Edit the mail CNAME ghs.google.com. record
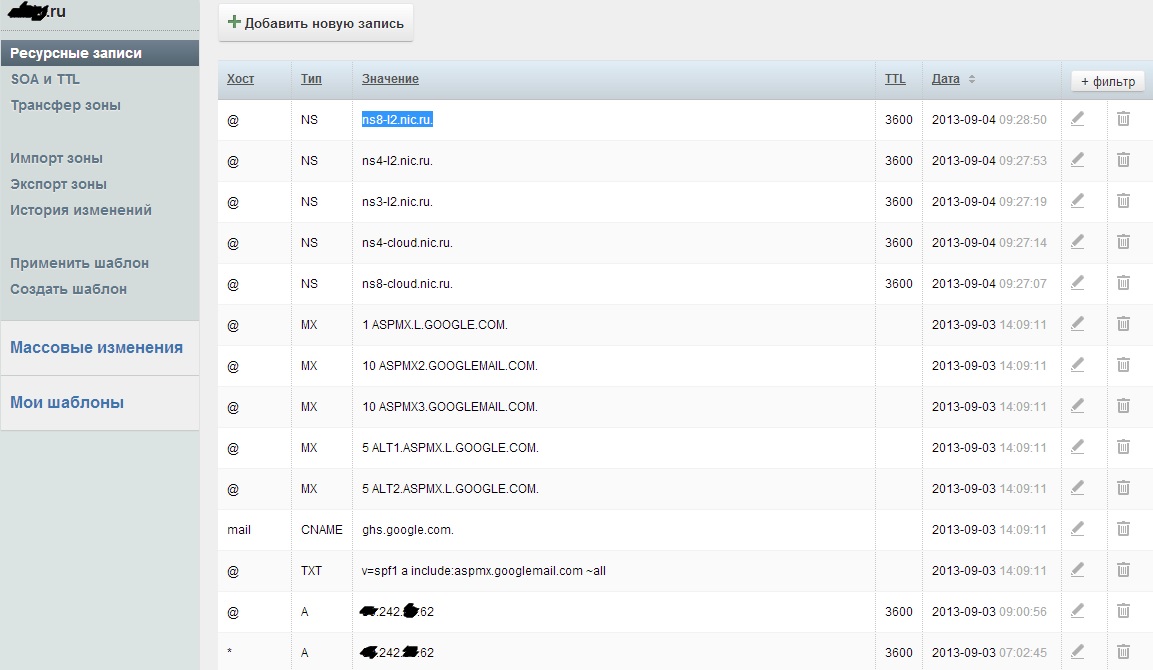The width and height of the screenshot is (1153, 670). pos(1077,529)
